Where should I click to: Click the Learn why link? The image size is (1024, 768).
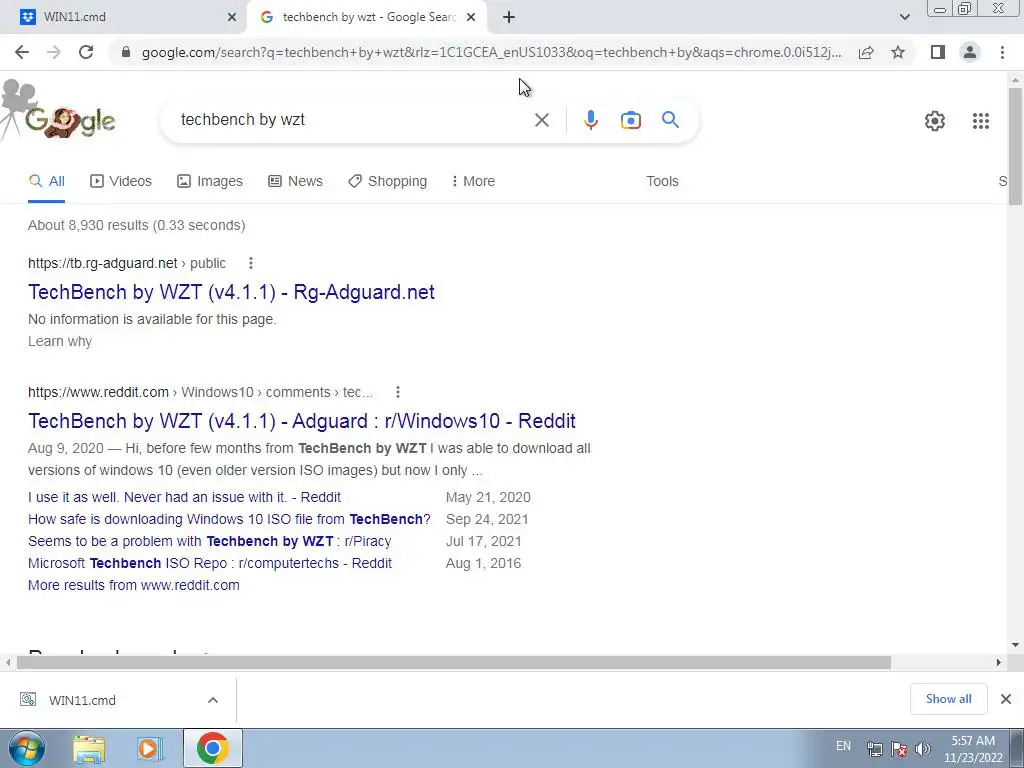(60, 342)
